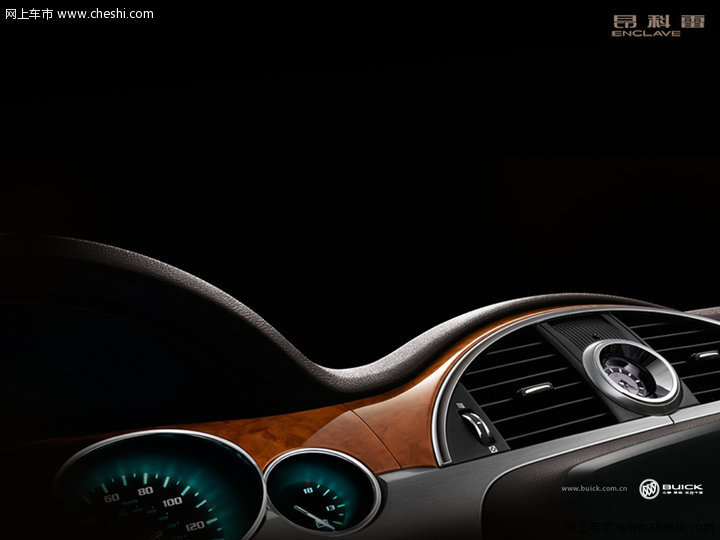The width and height of the screenshot is (720, 540).
Task: Click the small symbol below the vent thumbwheel
Action: pos(493,451)
